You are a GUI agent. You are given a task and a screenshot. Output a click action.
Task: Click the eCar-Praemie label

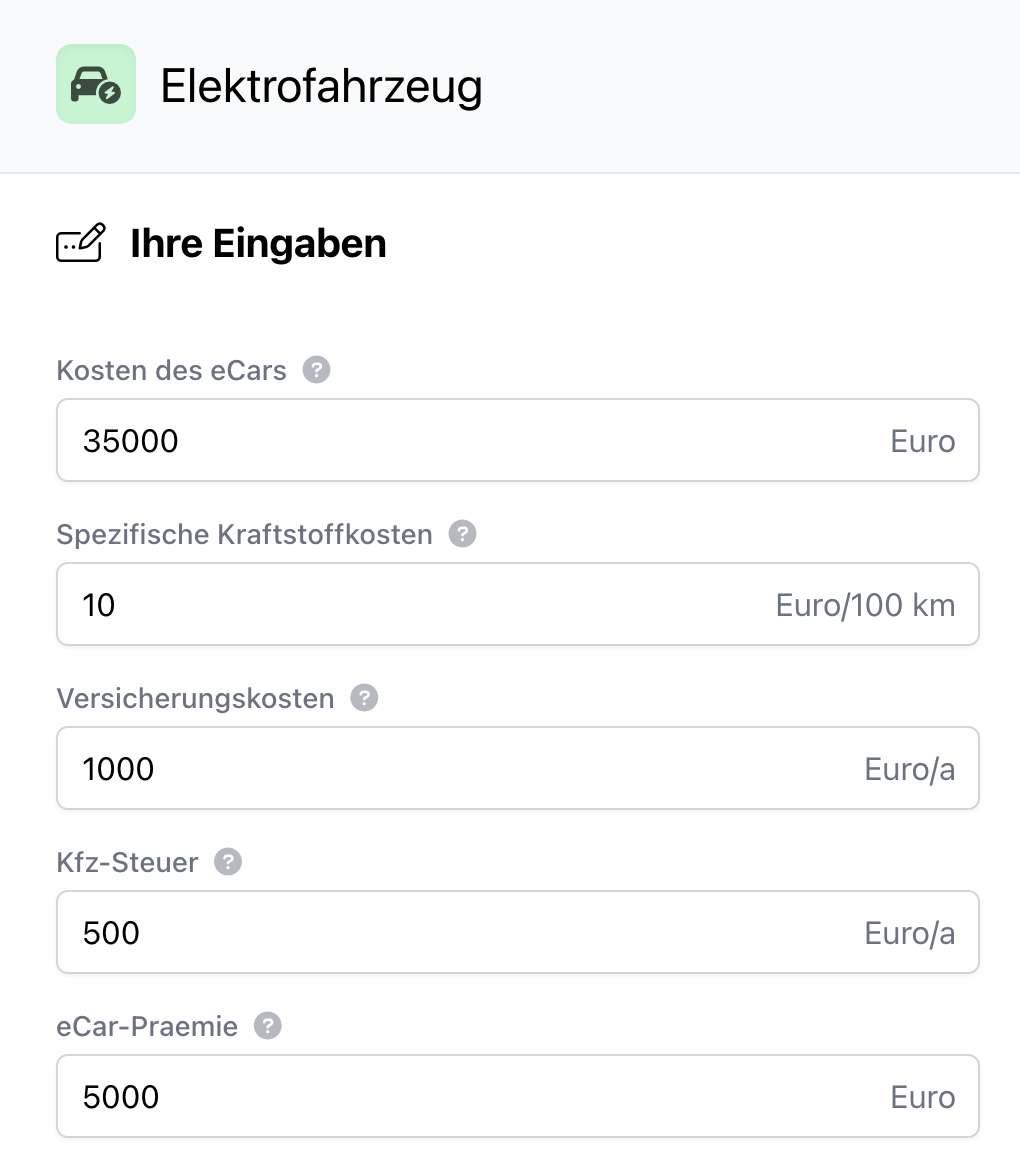click(147, 1026)
